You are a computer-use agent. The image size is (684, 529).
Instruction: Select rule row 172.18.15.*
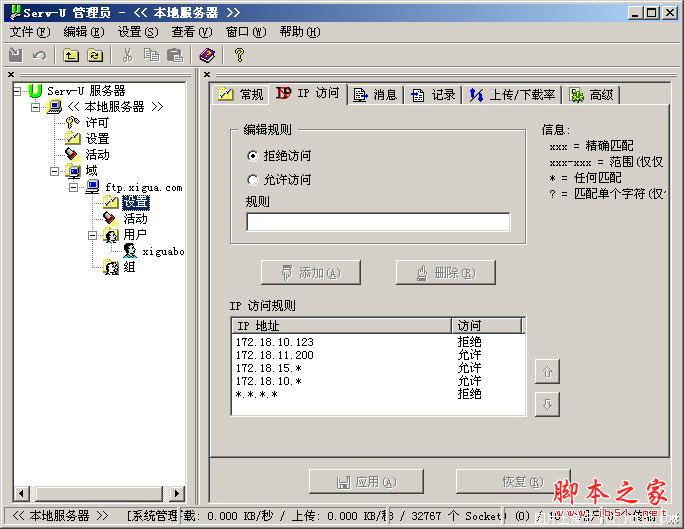coord(378,368)
